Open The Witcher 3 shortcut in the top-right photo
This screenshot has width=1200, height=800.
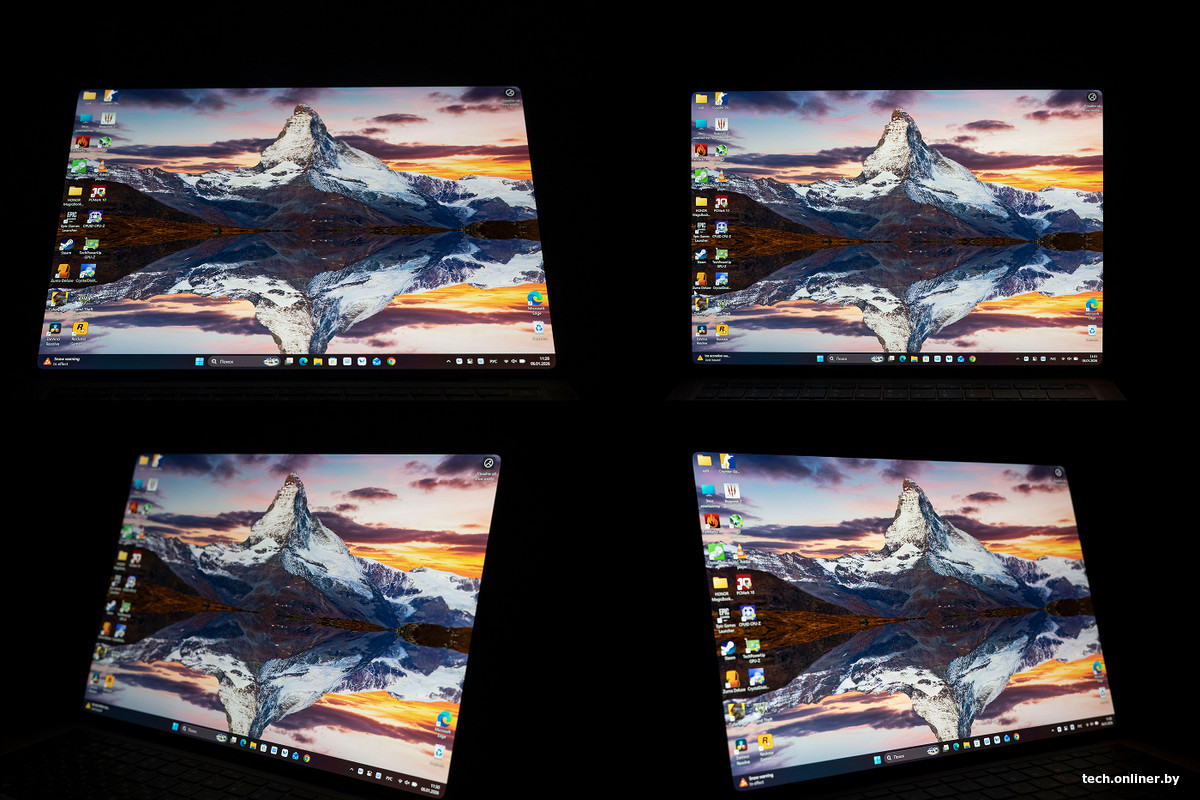721,124
